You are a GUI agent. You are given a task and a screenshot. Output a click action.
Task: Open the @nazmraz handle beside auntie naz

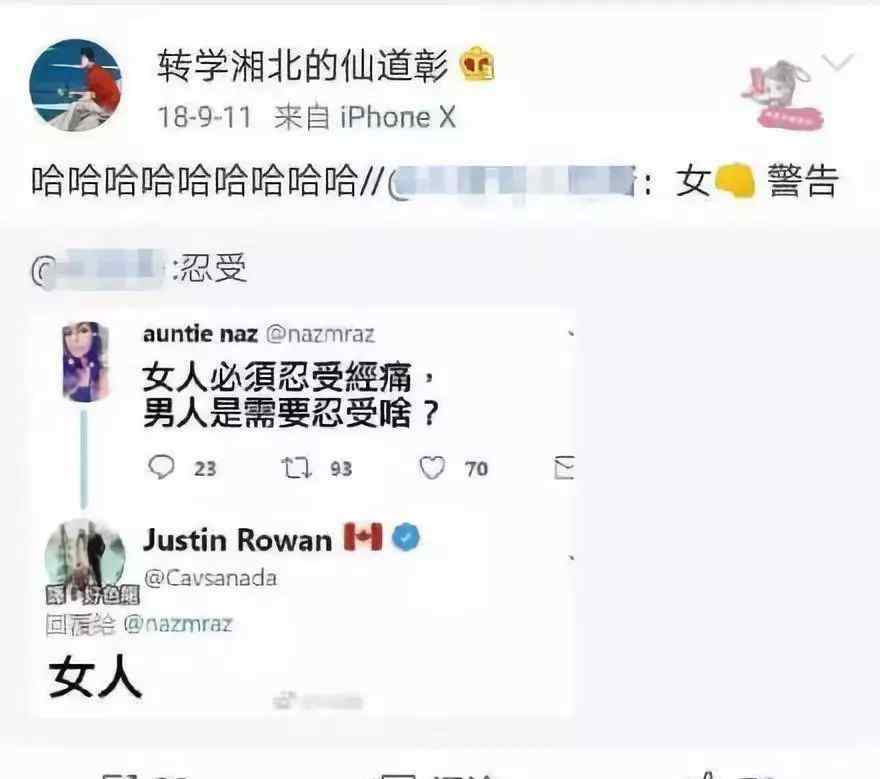click(x=320, y=334)
